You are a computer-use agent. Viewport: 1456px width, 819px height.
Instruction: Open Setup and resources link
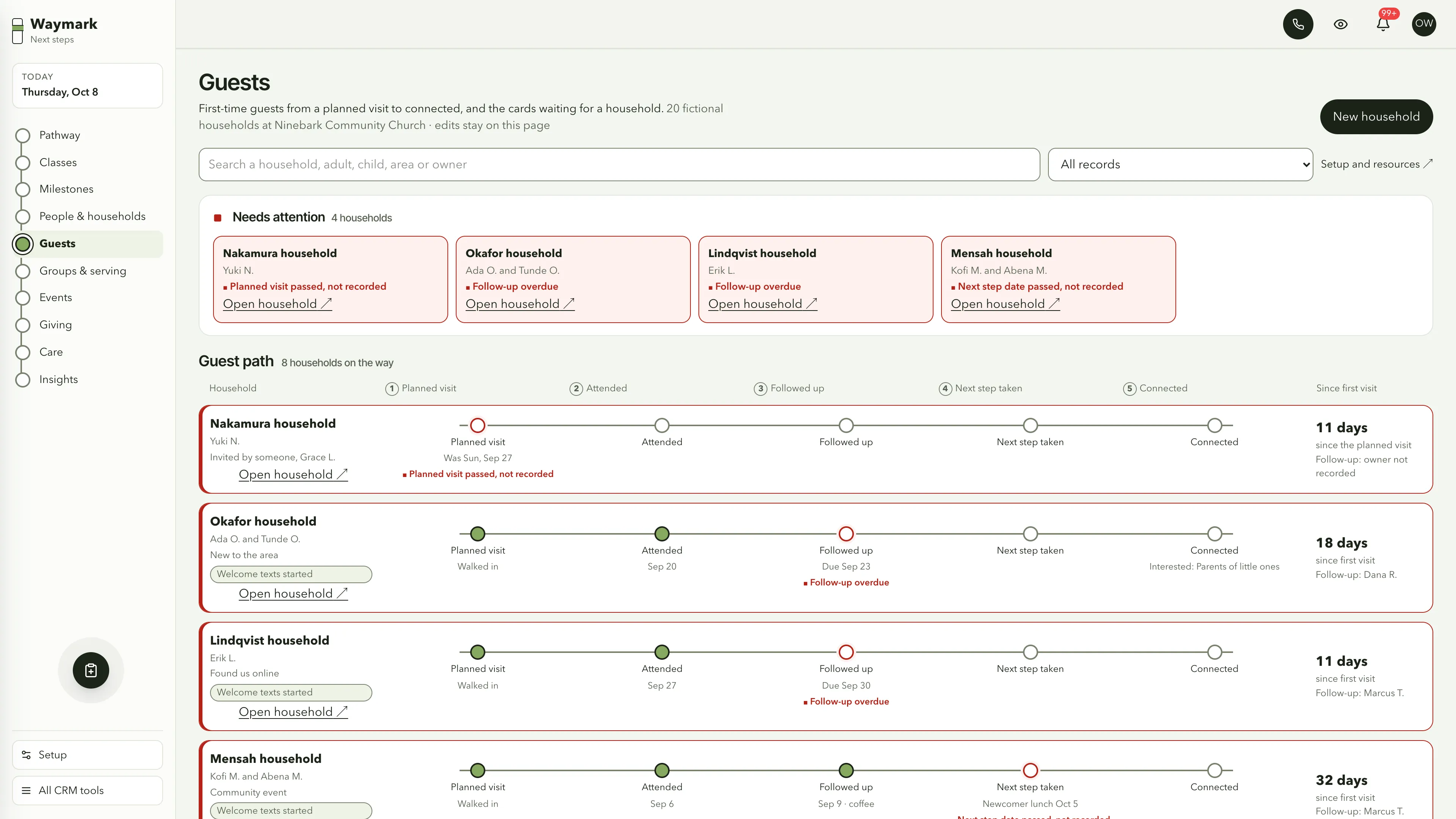coord(1376,164)
